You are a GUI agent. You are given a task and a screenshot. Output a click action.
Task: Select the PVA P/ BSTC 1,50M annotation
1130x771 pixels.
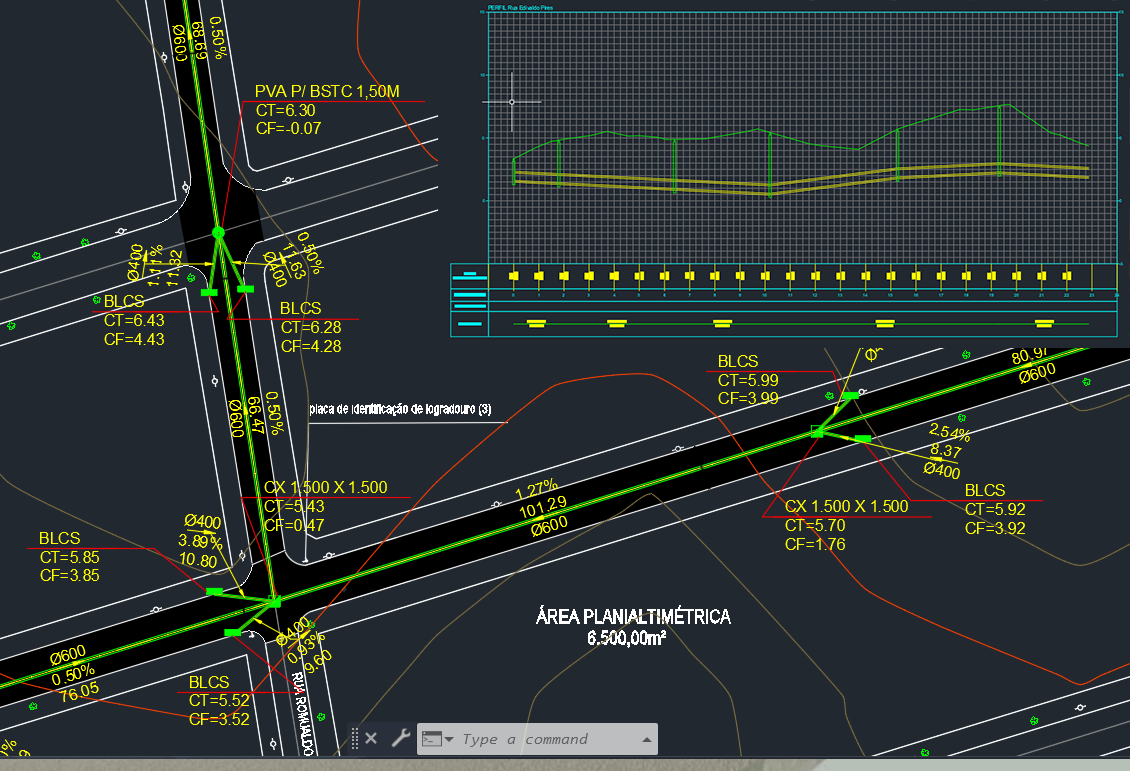(327, 91)
